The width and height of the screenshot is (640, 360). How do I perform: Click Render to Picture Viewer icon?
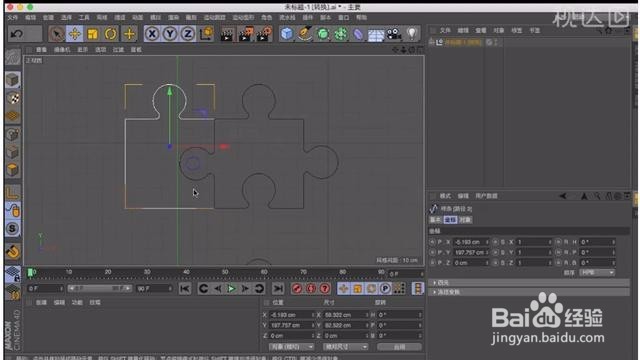(245, 34)
